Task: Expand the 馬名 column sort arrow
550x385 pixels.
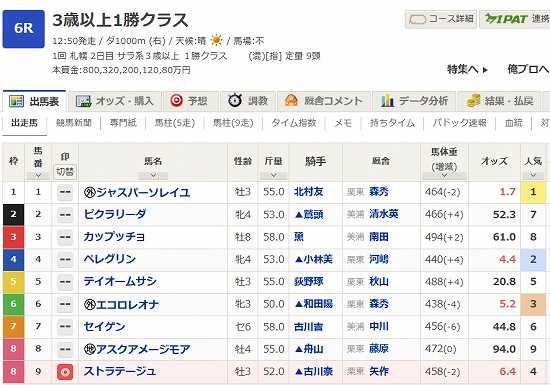Action: pos(153,175)
